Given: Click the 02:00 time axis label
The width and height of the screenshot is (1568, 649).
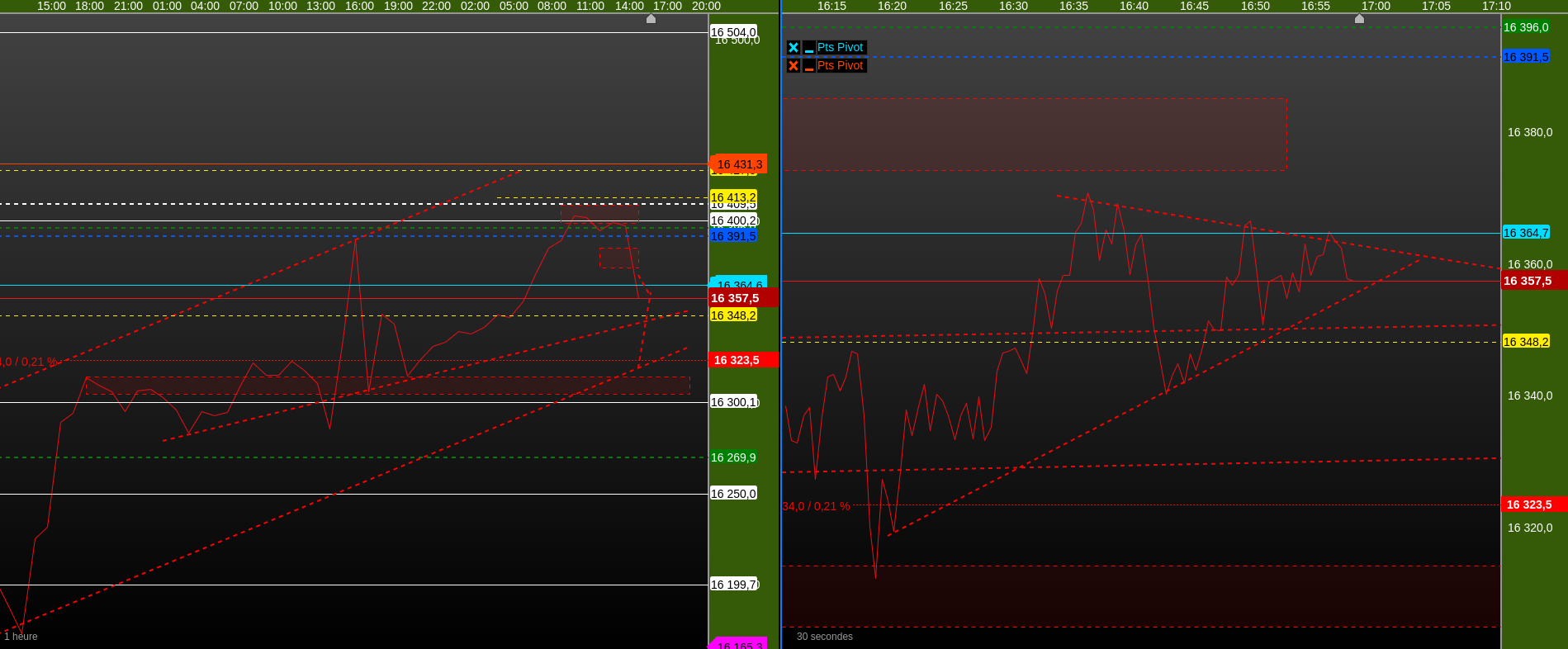Looking at the screenshot, I should [x=475, y=6].
